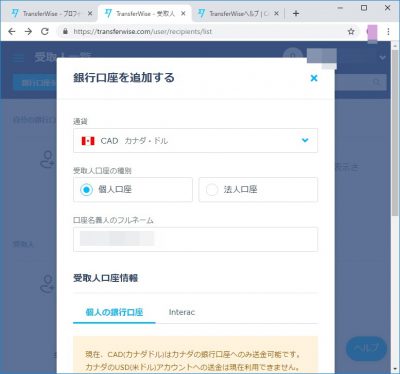Select the 法人口座 radio option
400x374 pixels.
pos(258,190)
